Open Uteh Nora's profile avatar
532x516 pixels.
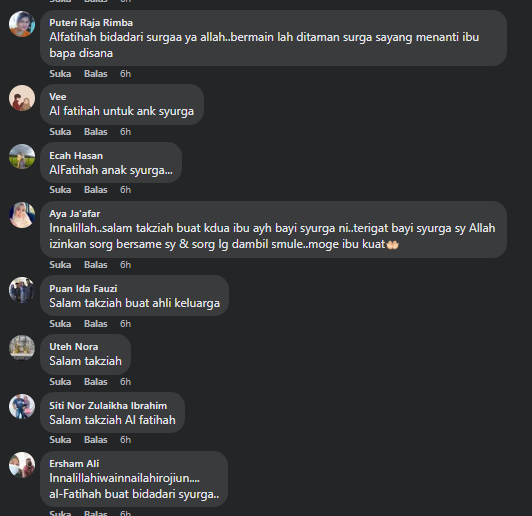point(22,348)
